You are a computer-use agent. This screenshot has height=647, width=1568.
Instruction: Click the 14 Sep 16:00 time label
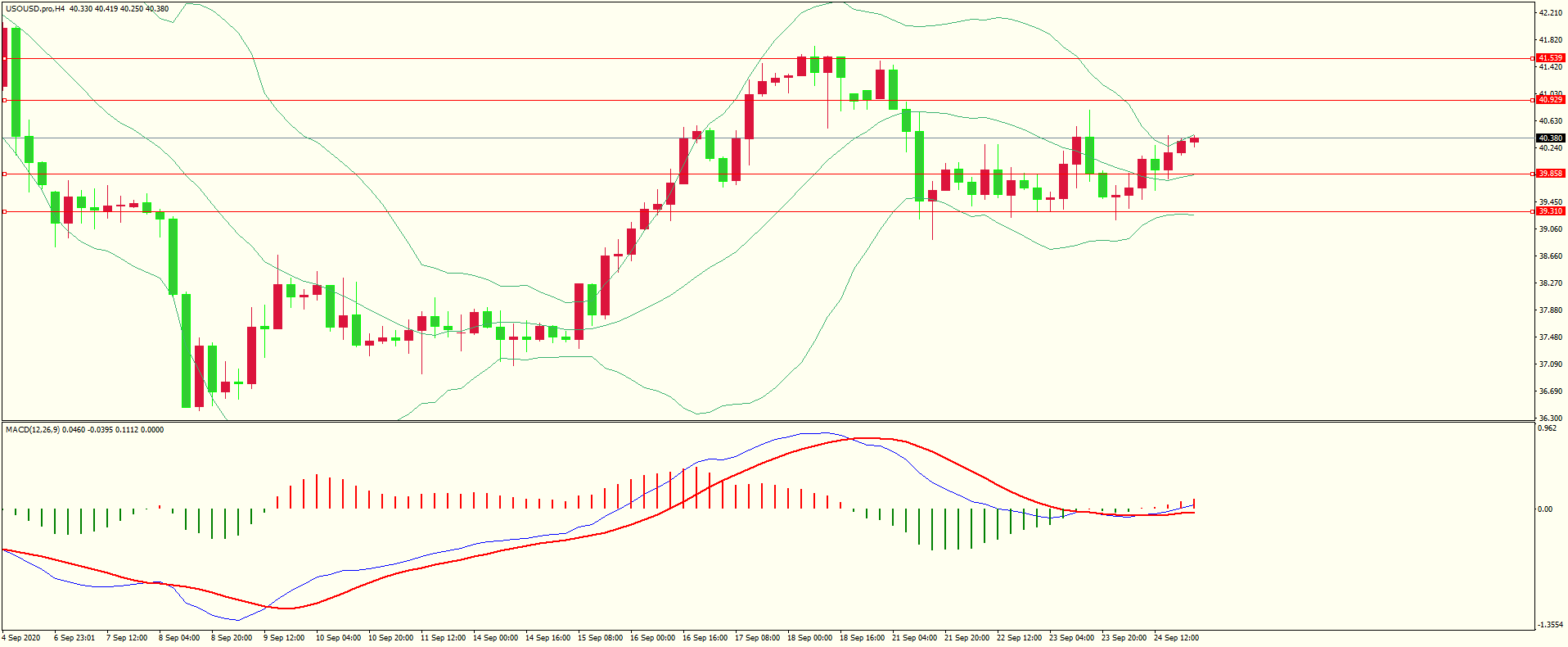[547, 638]
